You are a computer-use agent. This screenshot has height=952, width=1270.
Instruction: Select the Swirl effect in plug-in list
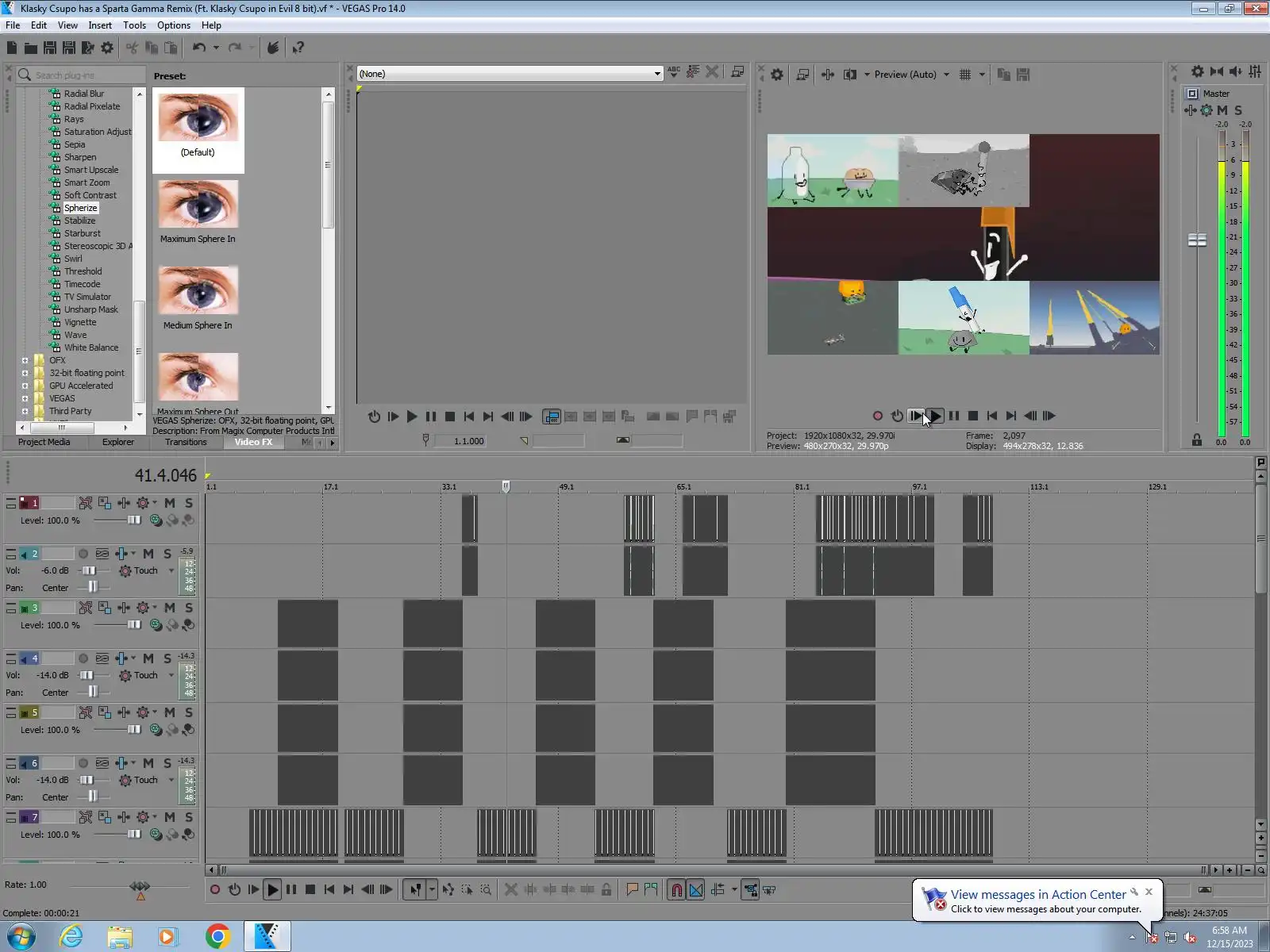pos(73,259)
